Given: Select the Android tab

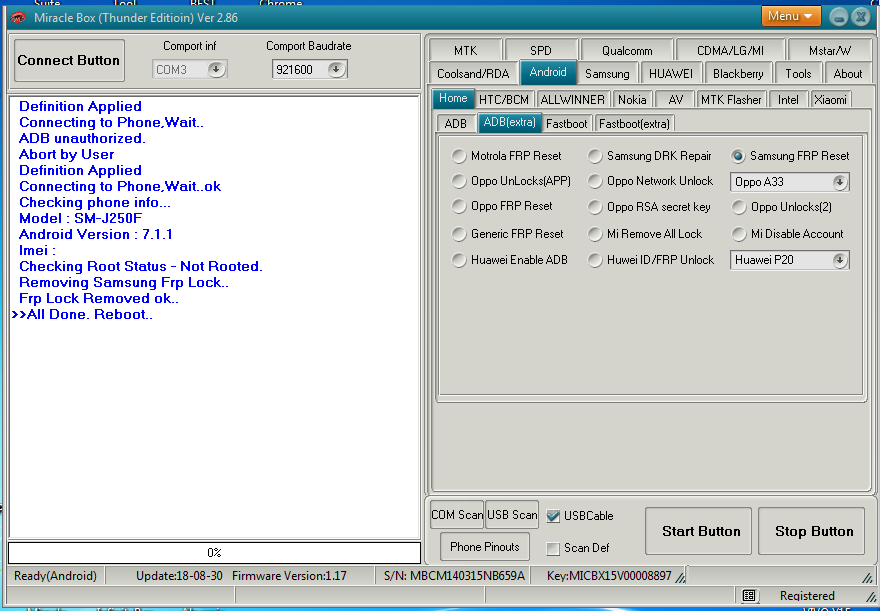Looking at the screenshot, I should 548,72.
